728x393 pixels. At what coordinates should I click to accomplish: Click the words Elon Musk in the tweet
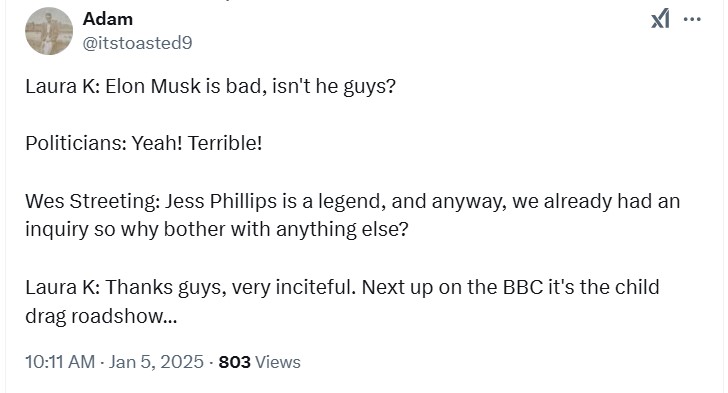click(153, 86)
